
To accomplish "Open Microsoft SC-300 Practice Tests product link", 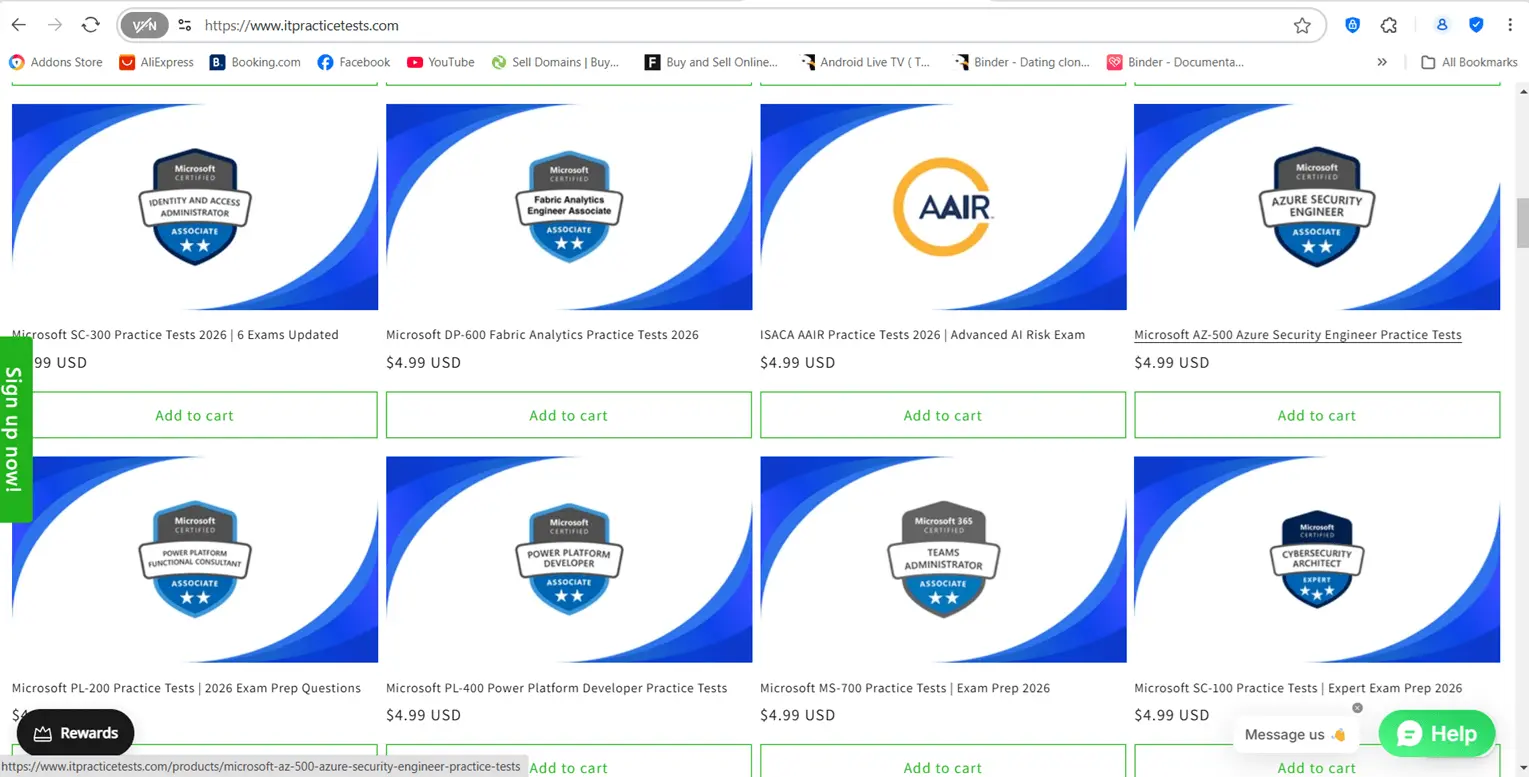I will pos(175,335).
